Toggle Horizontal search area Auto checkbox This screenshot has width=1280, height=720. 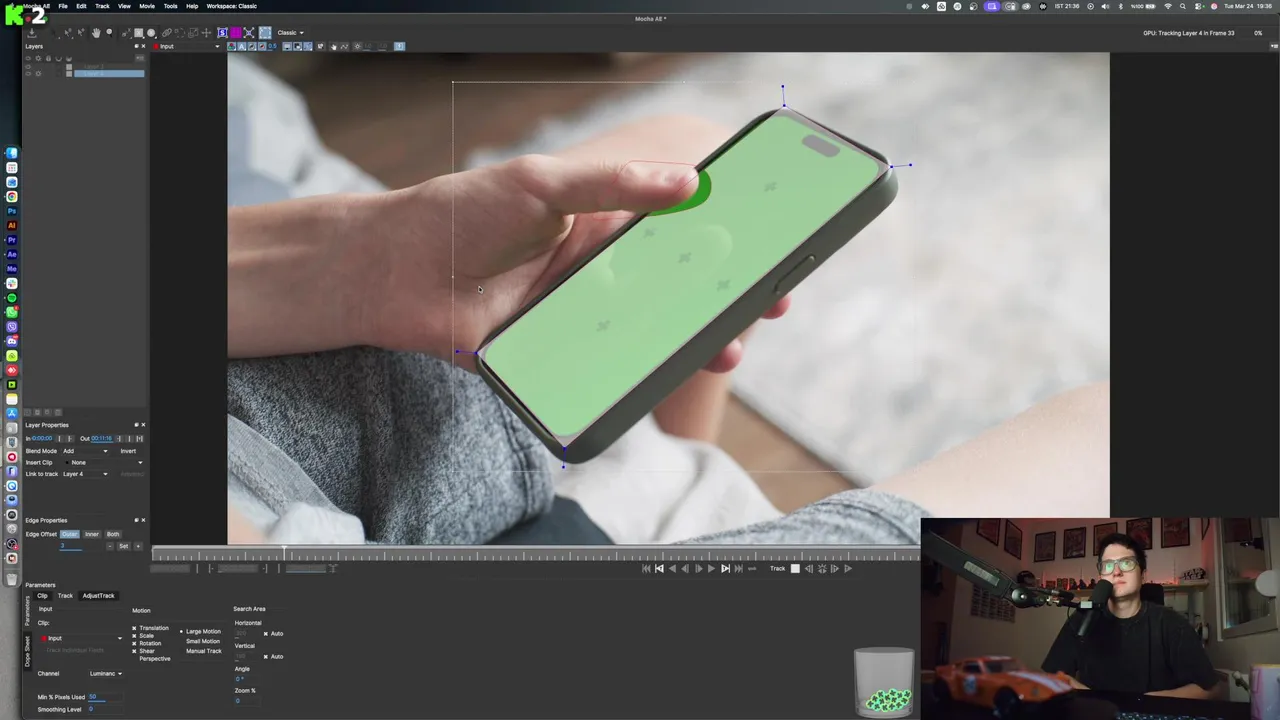pos(265,633)
